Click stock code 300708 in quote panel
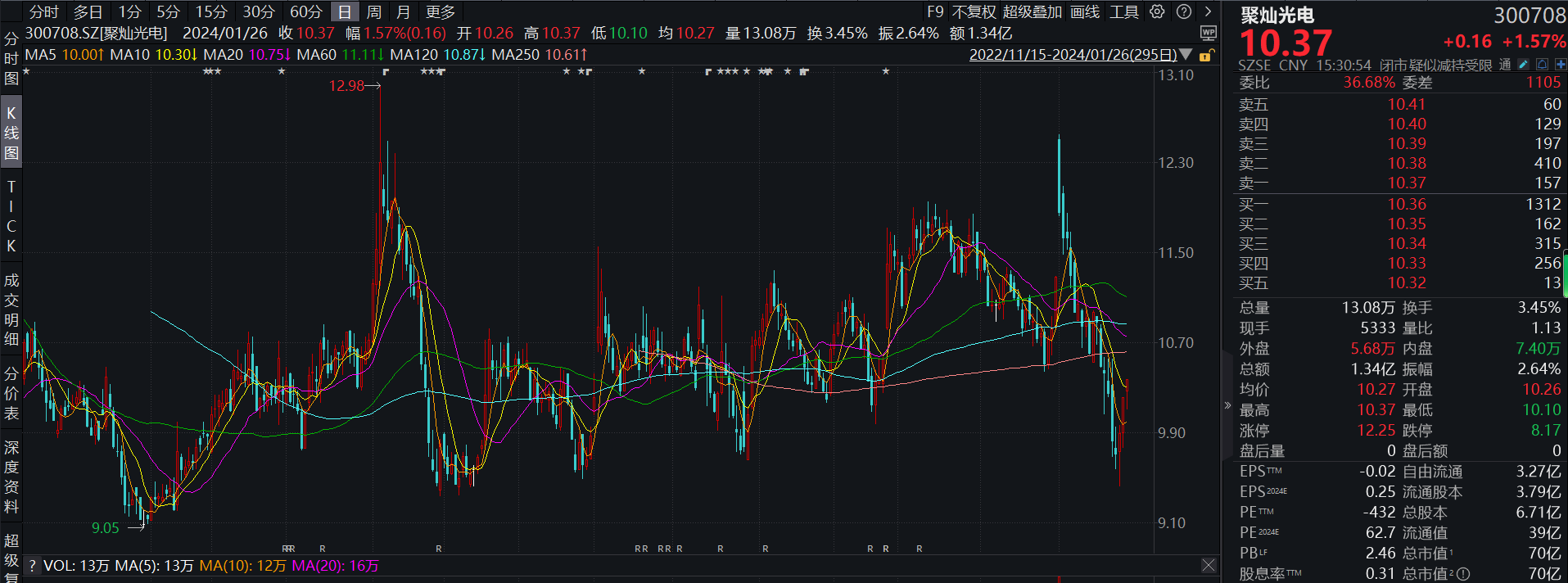Screen dimensions: 1568x583 point(1530,16)
